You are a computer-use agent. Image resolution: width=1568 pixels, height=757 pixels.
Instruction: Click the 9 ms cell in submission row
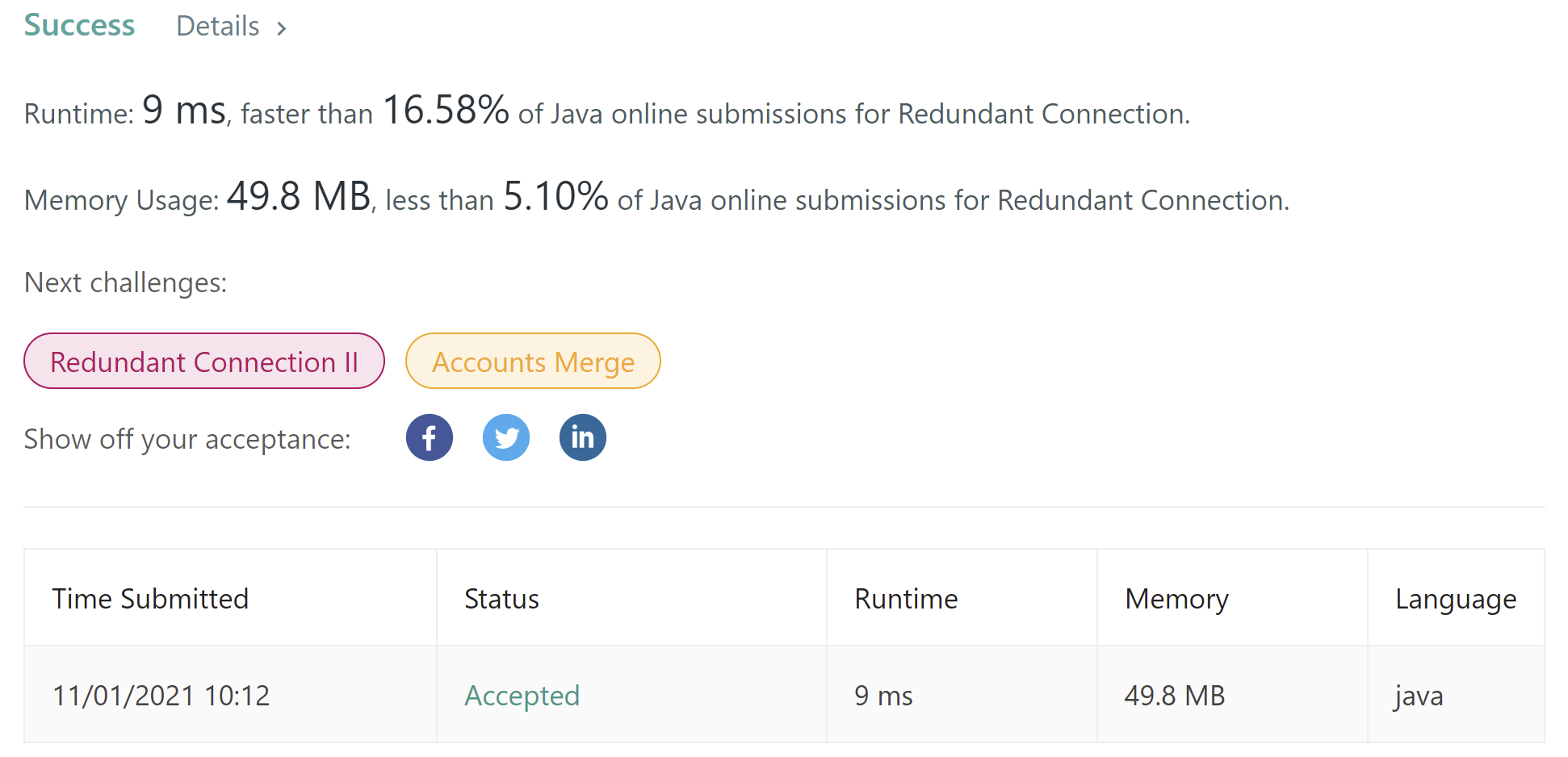click(883, 695)
